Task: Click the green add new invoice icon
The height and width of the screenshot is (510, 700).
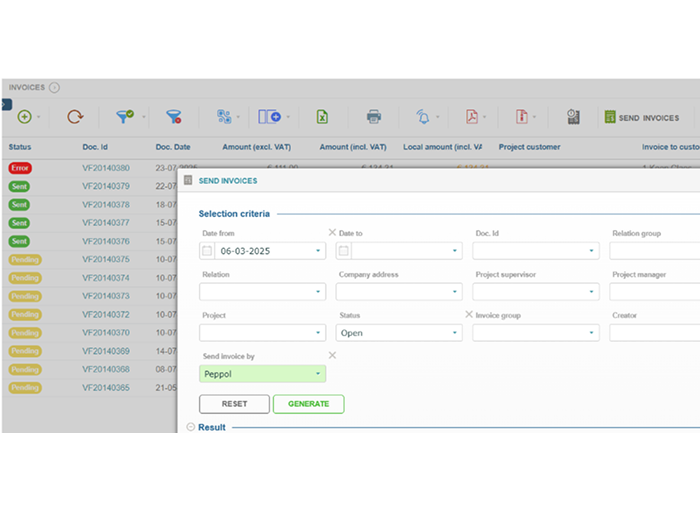Action: [24, 117]
